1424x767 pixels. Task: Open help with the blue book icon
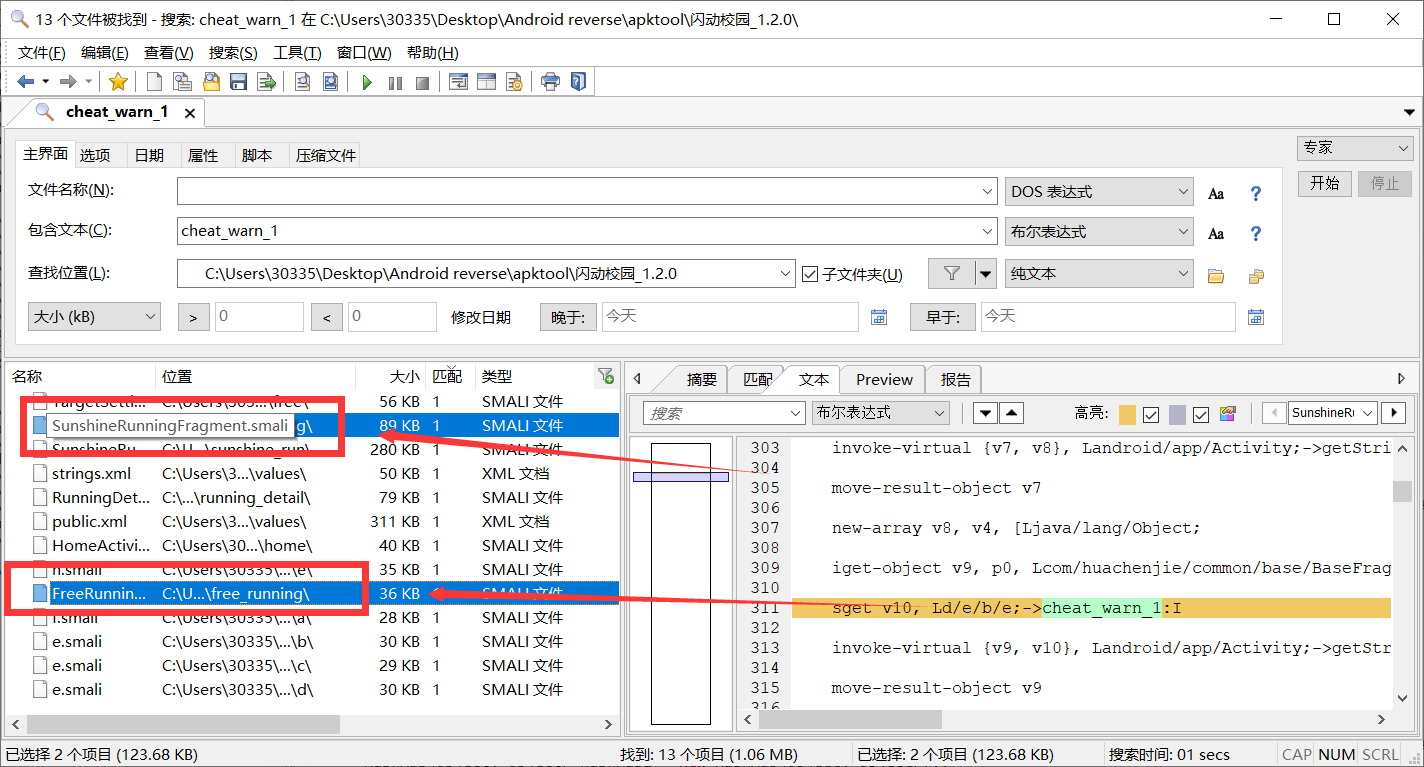tap(578, 81)
